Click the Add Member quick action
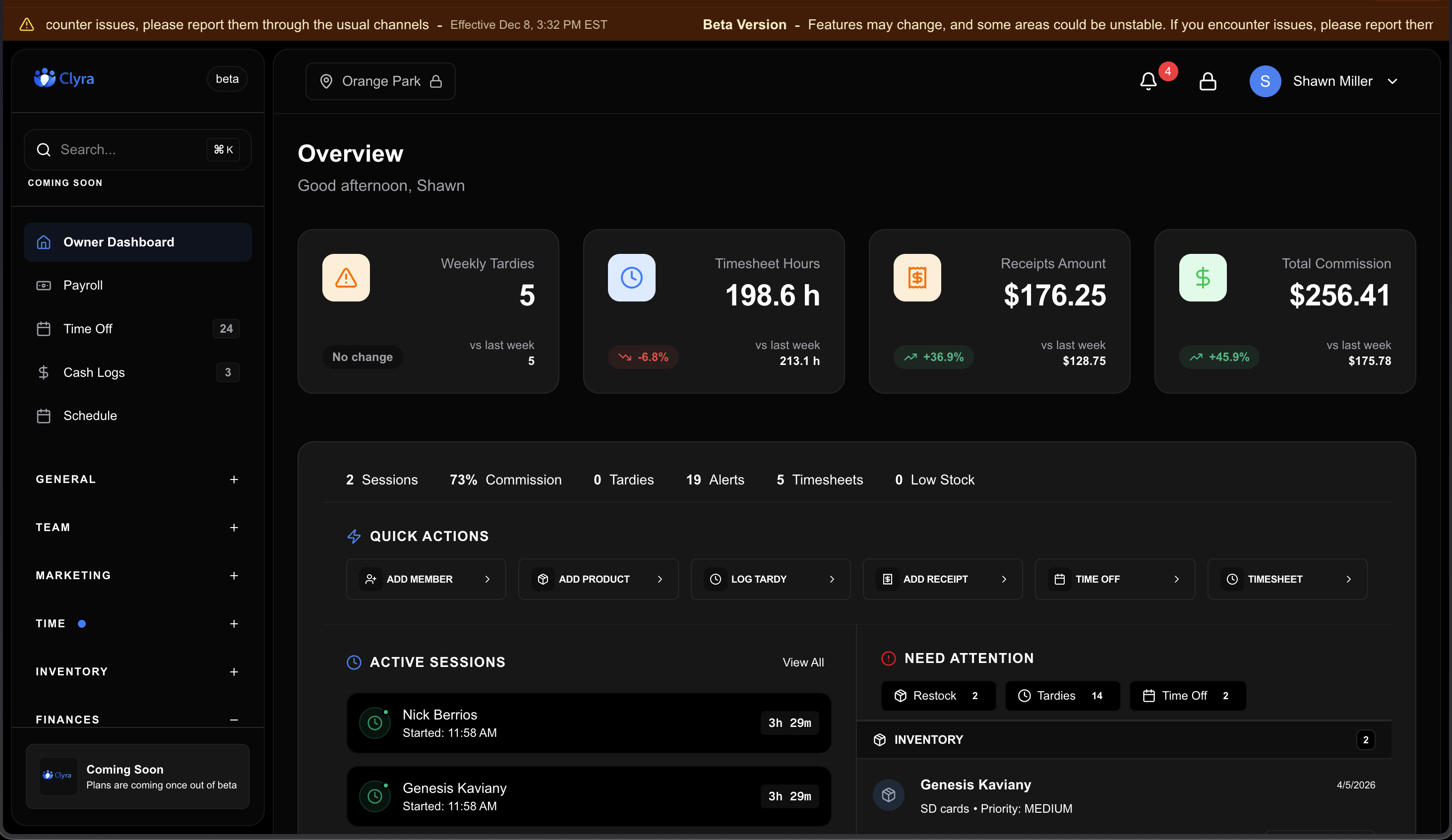This screenshot has height=840, width=1452. point(426,579)
